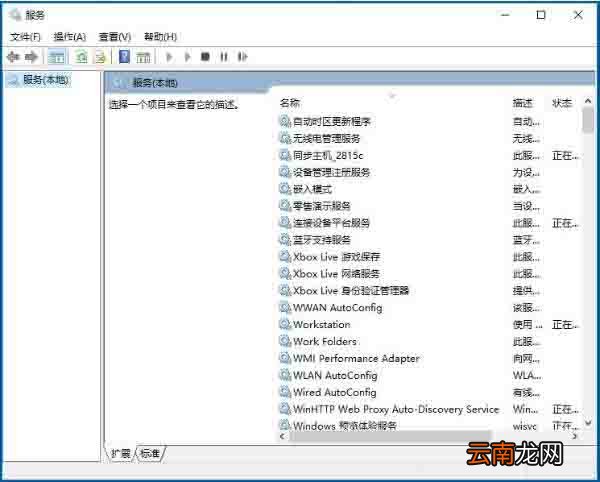Image resolution: width=600 pixels, height=482 pixels.
Task: Click the Restart Service icon
Action: coord(242,57)
